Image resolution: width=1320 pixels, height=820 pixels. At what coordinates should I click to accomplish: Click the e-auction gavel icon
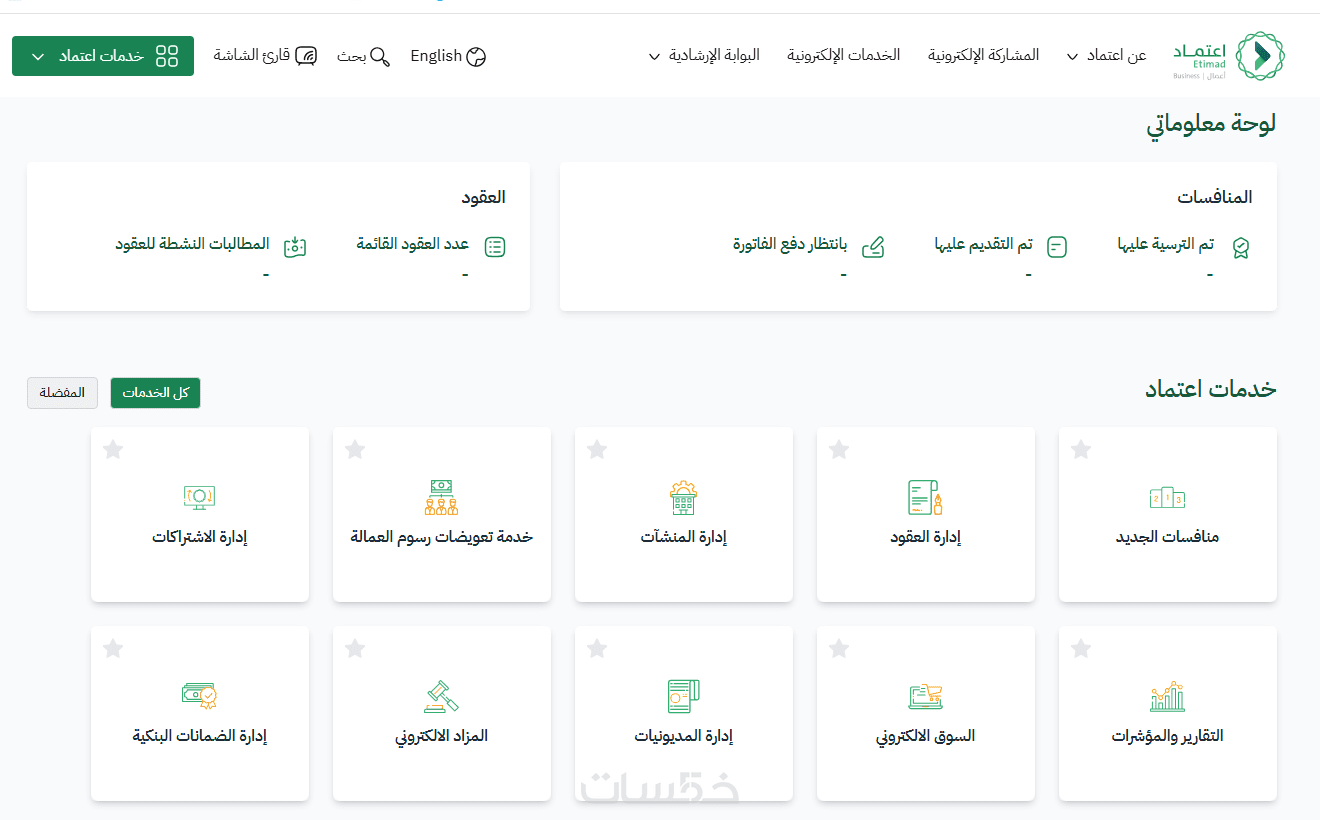click(441, 696)
